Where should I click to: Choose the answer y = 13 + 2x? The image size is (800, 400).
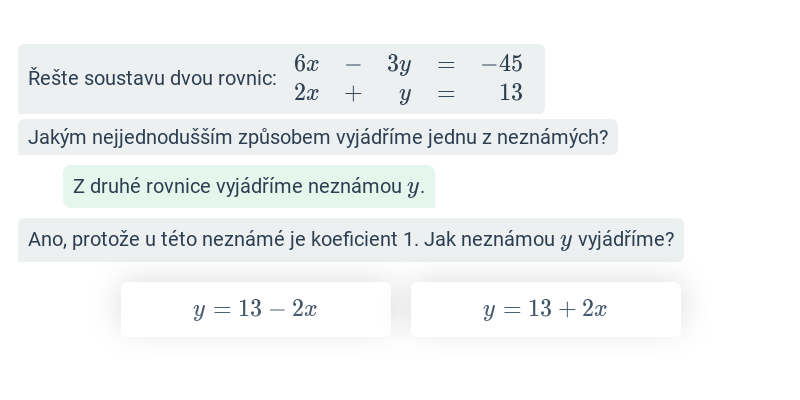click(x=545, y=309)
